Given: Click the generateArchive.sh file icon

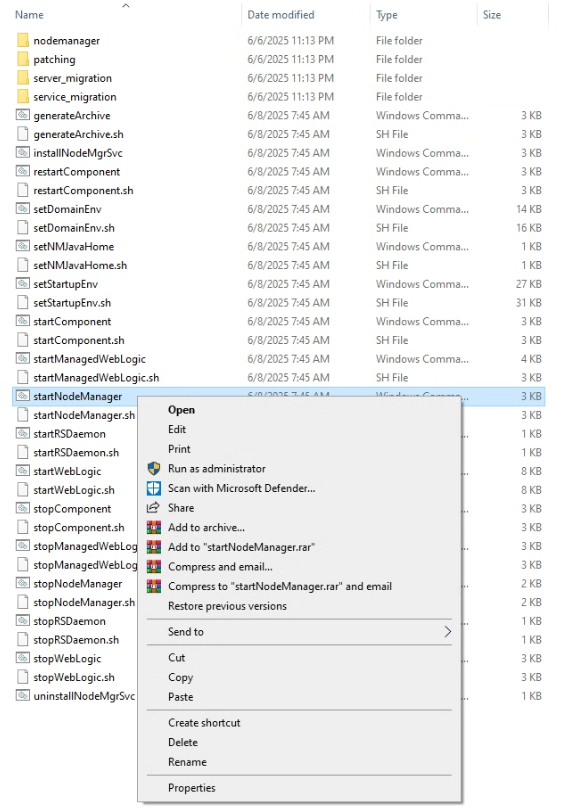Looking at the screenshot, I should [23, 134].
